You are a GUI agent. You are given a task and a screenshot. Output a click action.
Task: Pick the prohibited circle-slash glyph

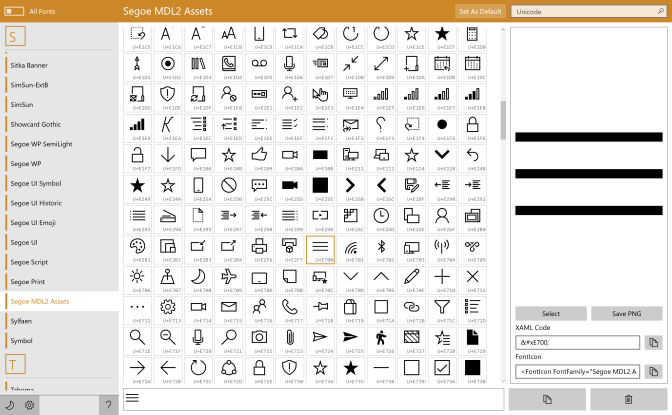click(229, 189)
